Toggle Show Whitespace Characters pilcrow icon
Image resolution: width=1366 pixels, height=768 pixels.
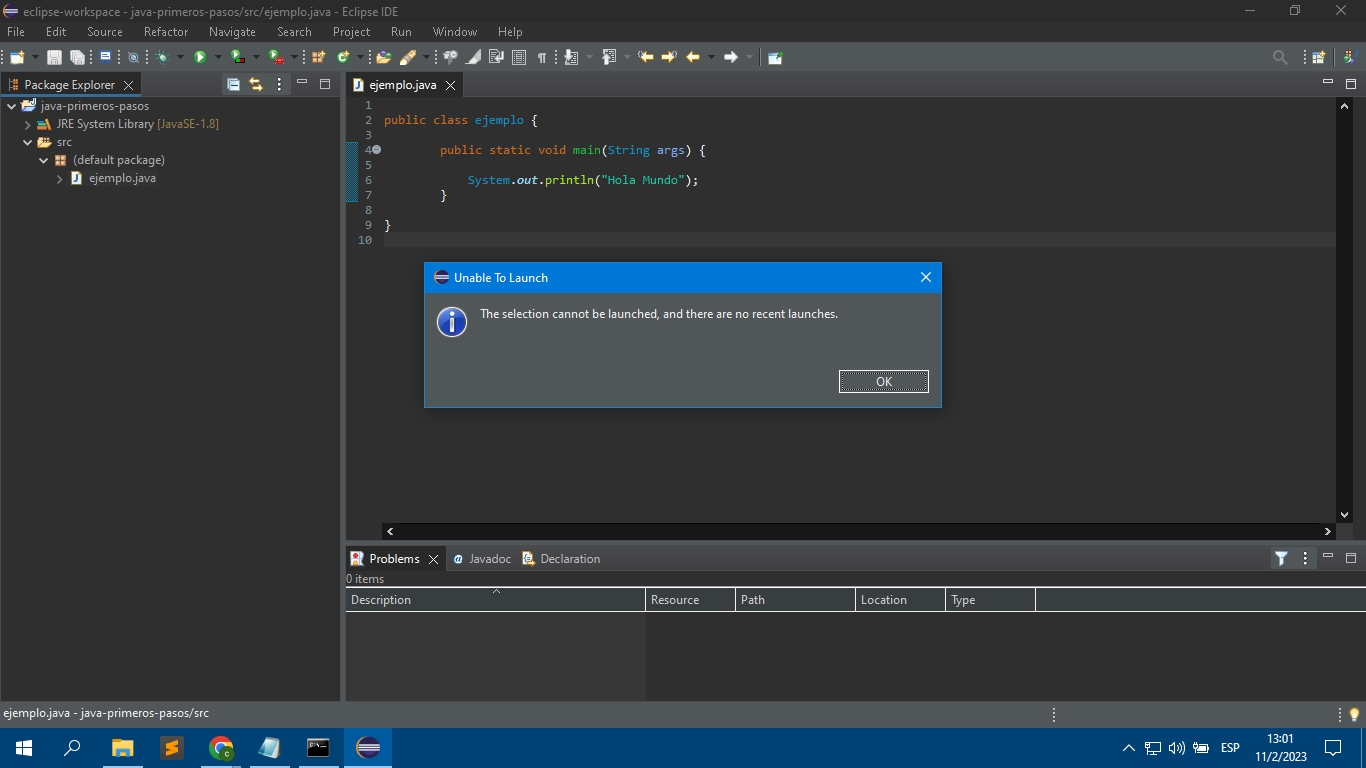(x=542, y=57)
